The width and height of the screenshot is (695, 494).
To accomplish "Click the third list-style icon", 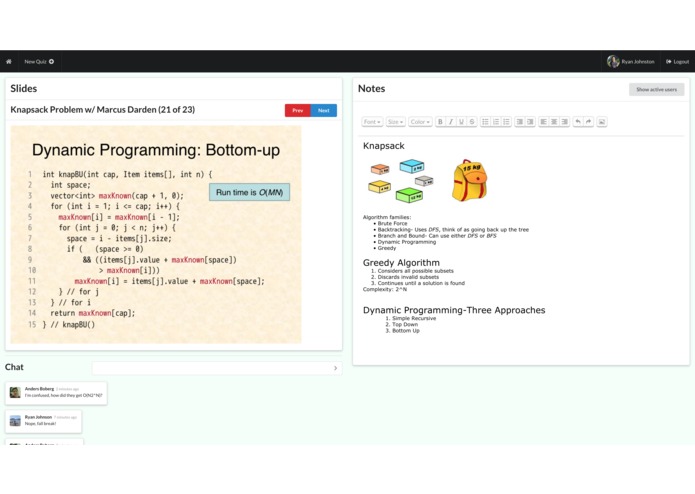I will pyautogui.click(x=507, y=122).
